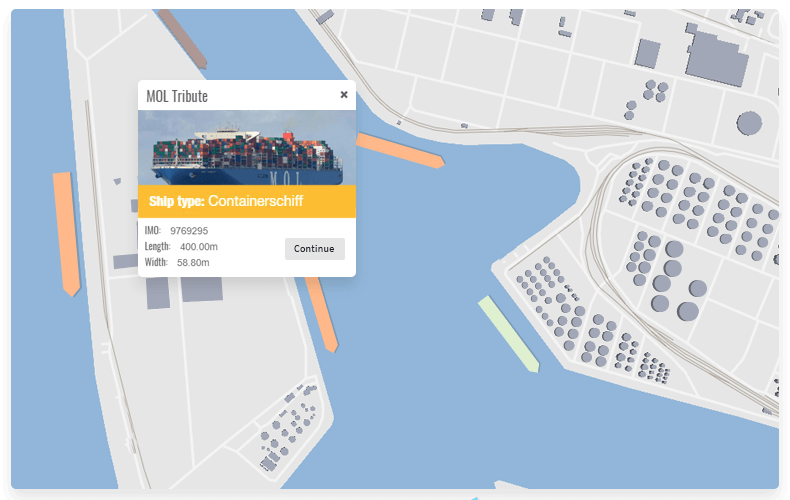Select the small square building left of largest building

coord(648,53)
